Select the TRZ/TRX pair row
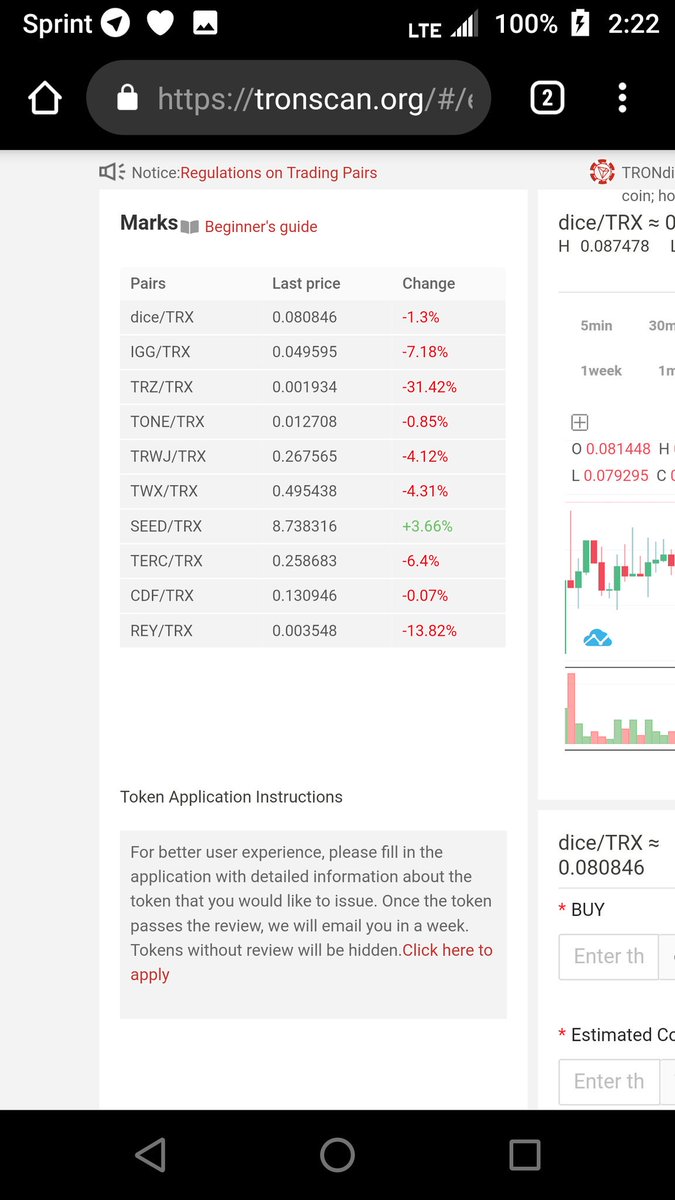This screenshot has height=1200, width=675. (x=312, y=387)
